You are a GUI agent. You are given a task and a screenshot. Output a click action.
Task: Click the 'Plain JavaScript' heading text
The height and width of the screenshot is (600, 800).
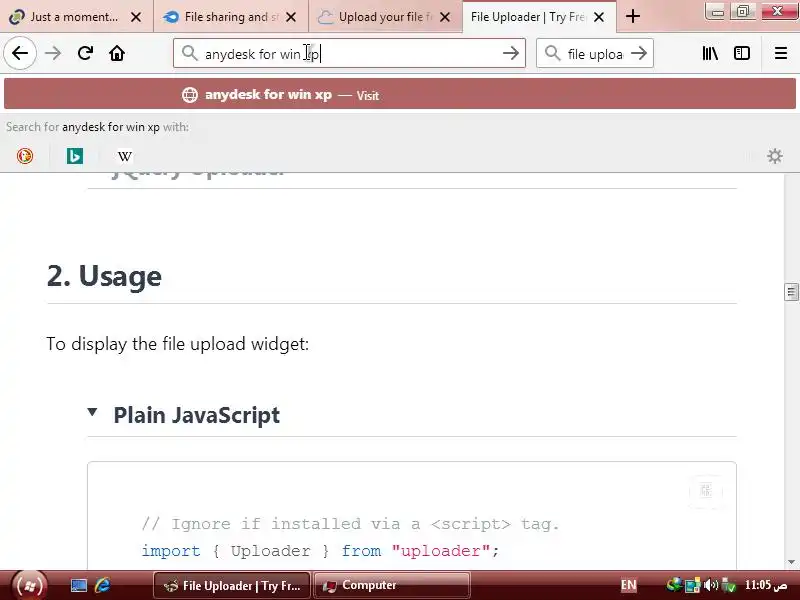pos(196,415)
